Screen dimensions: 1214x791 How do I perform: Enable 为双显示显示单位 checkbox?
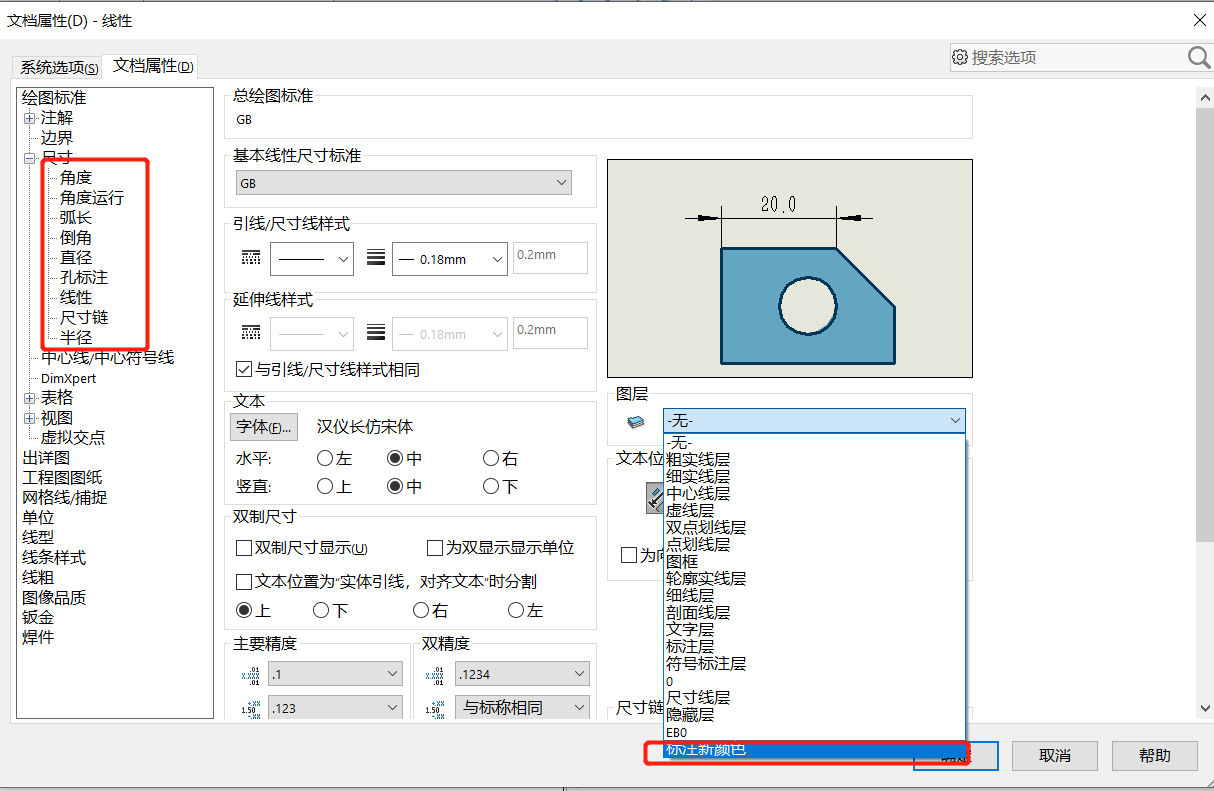[x=434, y=548]
